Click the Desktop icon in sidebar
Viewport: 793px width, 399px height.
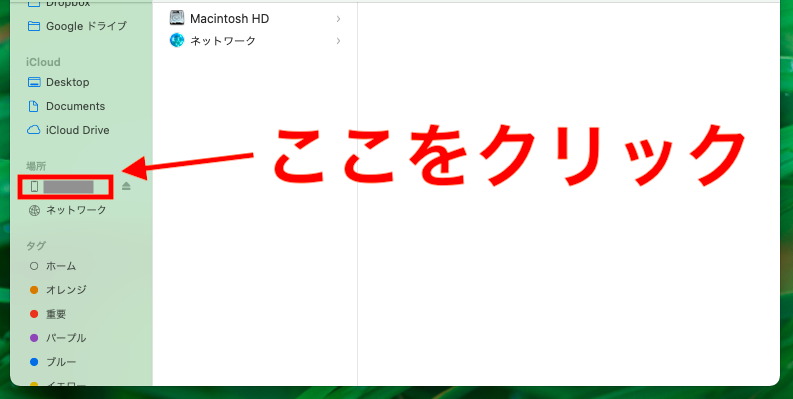pyautogui.click(x=34, y=82)
